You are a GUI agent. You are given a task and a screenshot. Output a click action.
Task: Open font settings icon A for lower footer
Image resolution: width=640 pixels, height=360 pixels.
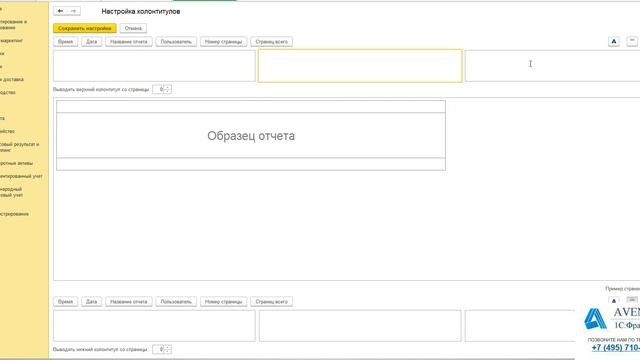pos(613,301)
